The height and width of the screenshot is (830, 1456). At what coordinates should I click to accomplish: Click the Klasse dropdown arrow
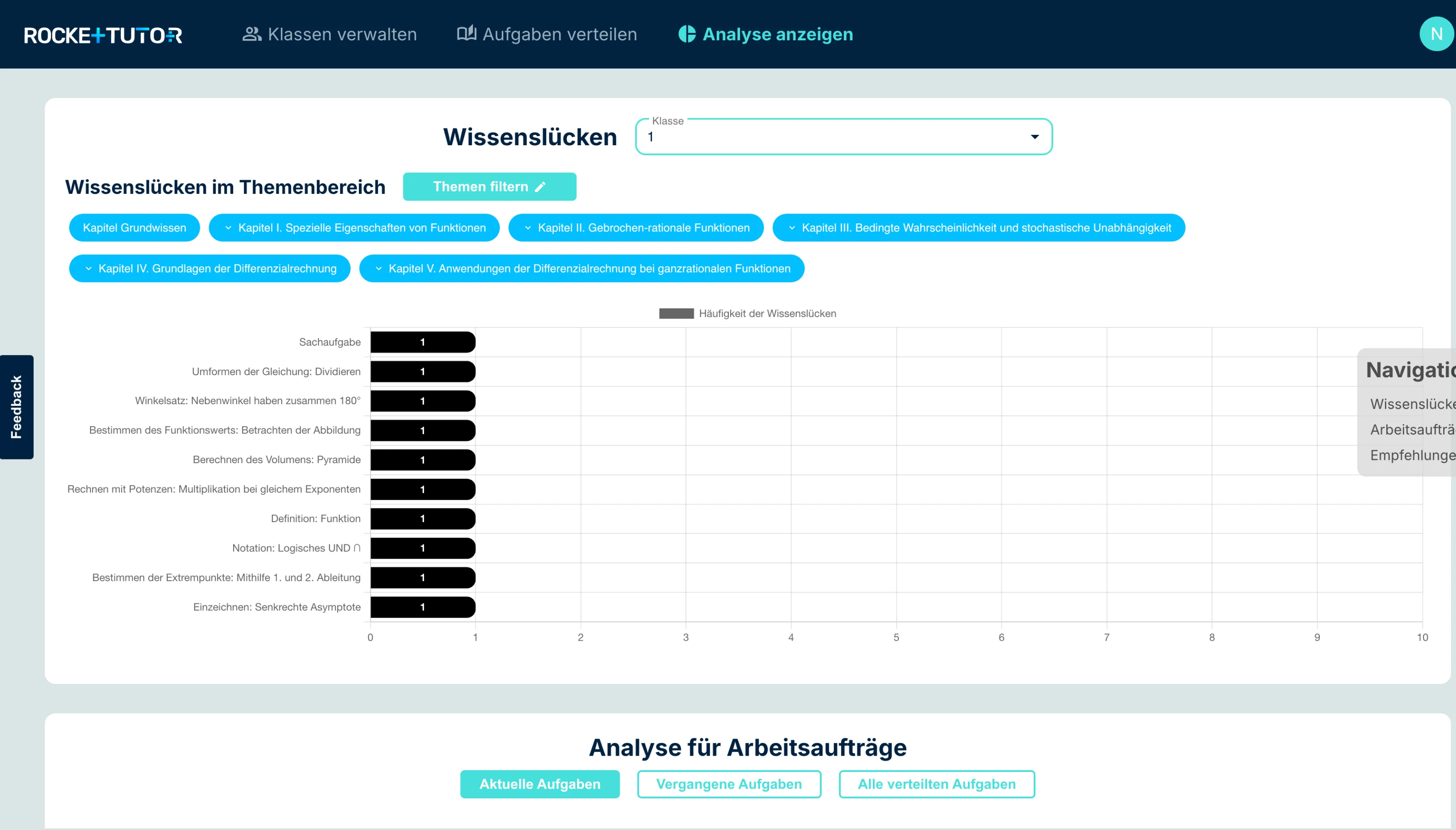(x=1035, y=137)
